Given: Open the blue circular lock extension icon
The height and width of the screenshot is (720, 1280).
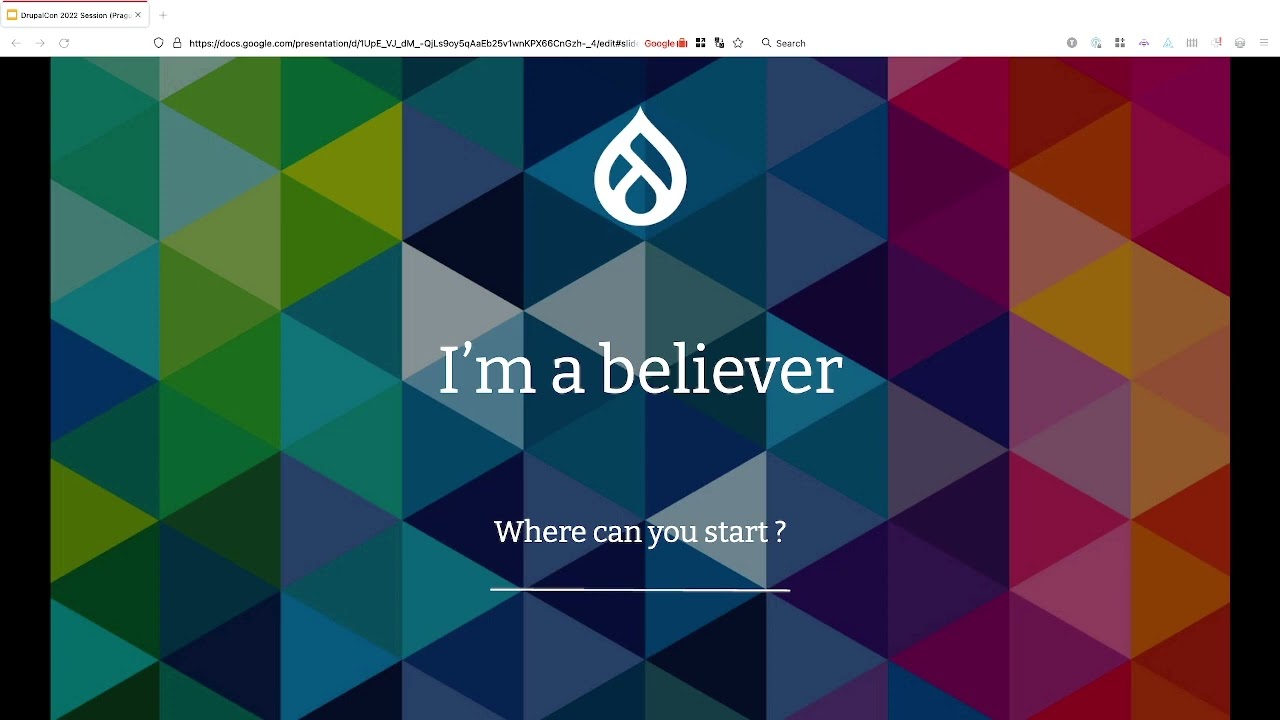Looking at the screenshot, I should point(1096,43).
